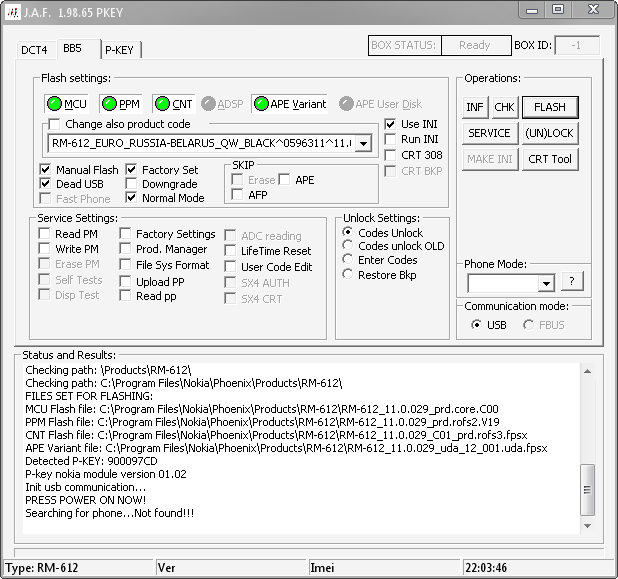Check the User Code Edit checkbox
Screen dimensions: 618x579
point(230,266)
